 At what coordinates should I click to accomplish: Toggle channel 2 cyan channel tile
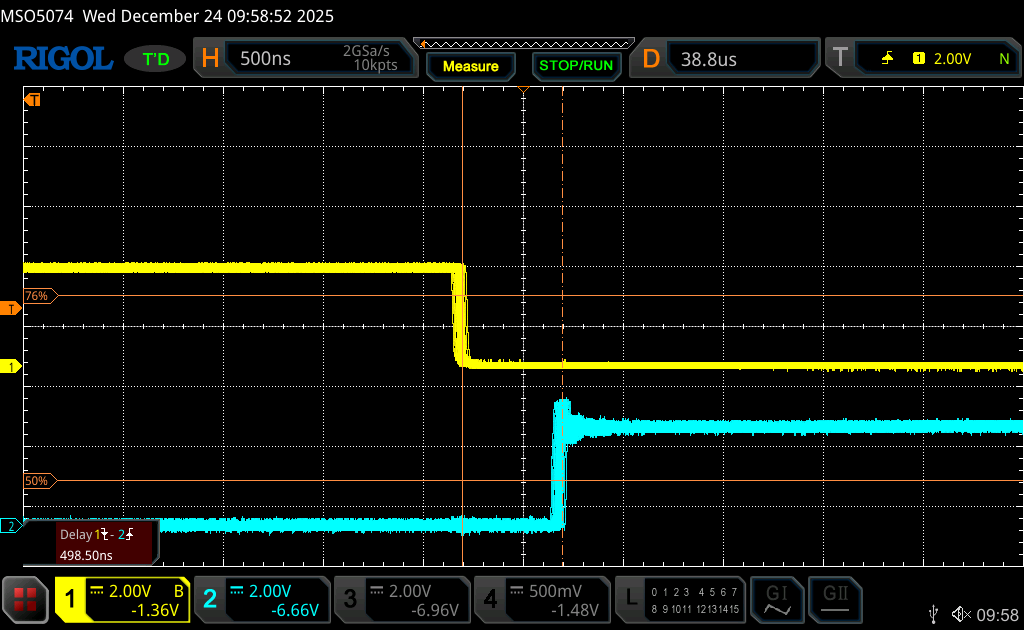tap(262, 599)
